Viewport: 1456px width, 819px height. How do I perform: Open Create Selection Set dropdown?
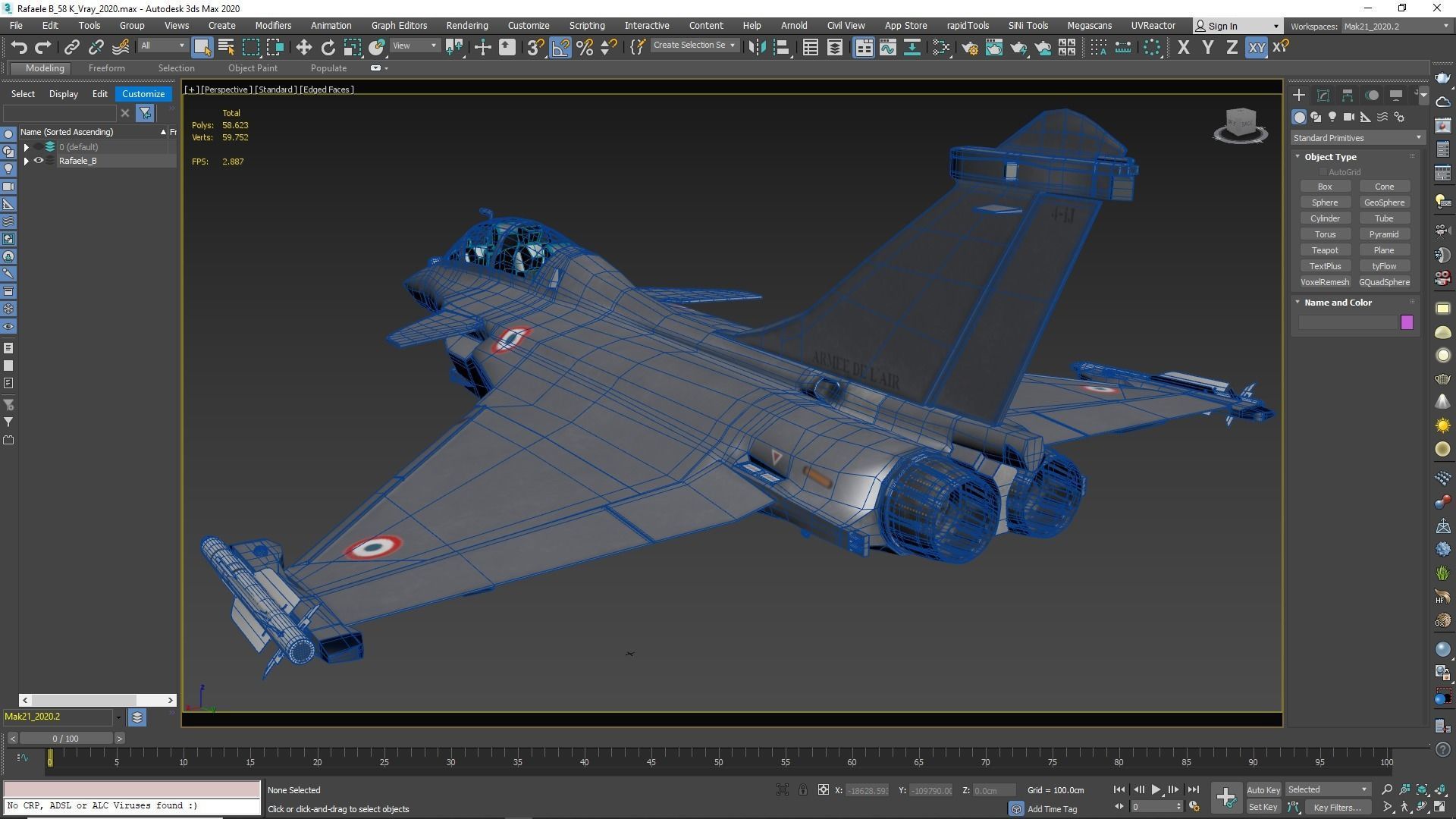[694, 45]
